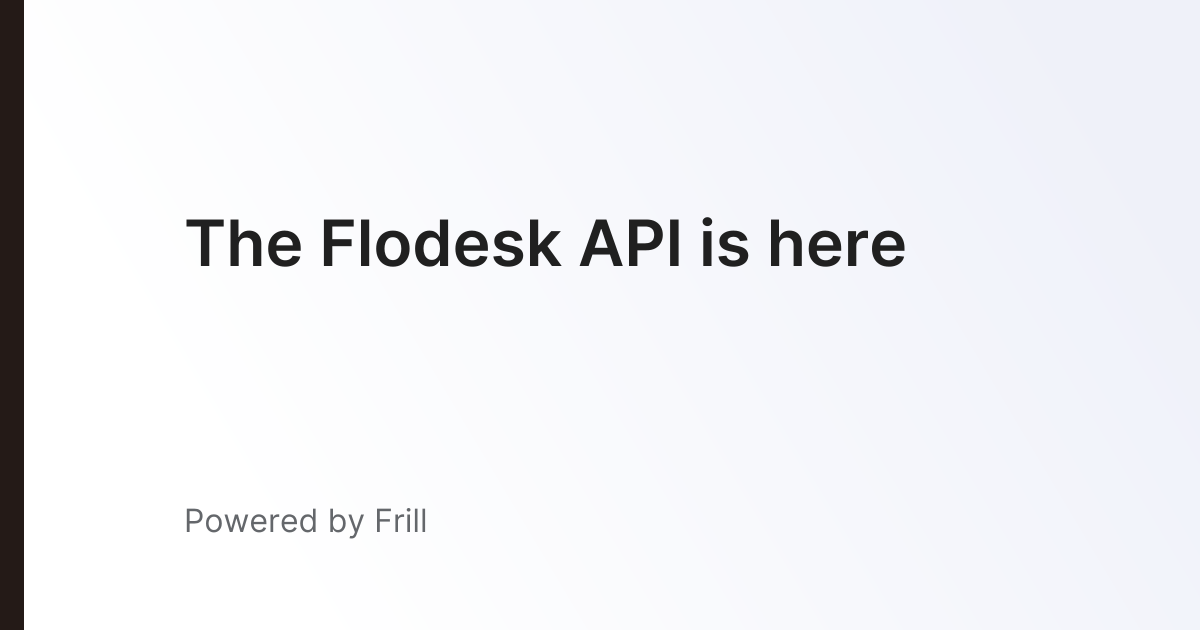
Task: Click the capital T of the title
Action: [x=206, y=244]
